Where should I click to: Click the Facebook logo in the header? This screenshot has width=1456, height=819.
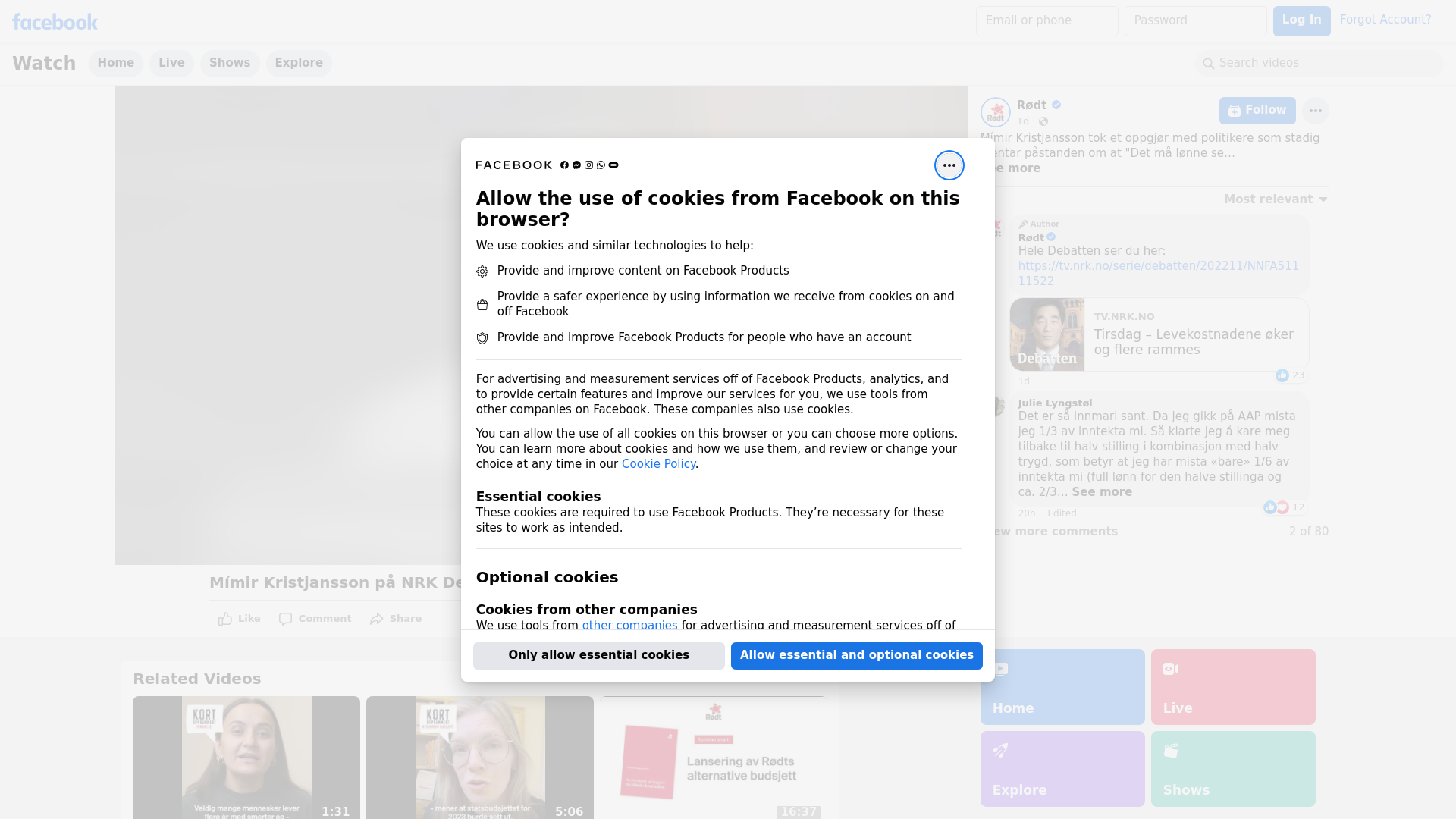click(x=55, y=22)
